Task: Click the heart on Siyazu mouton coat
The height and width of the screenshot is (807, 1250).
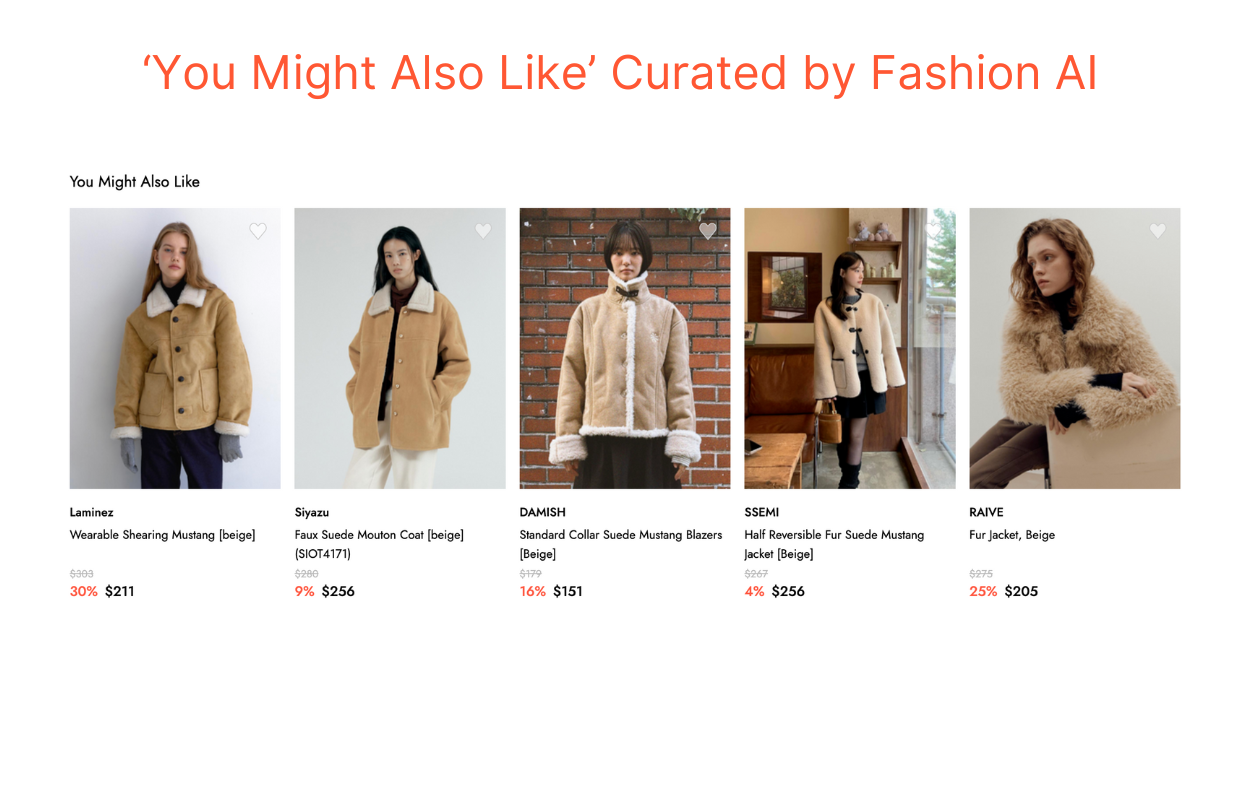Action: coord(483,231)
